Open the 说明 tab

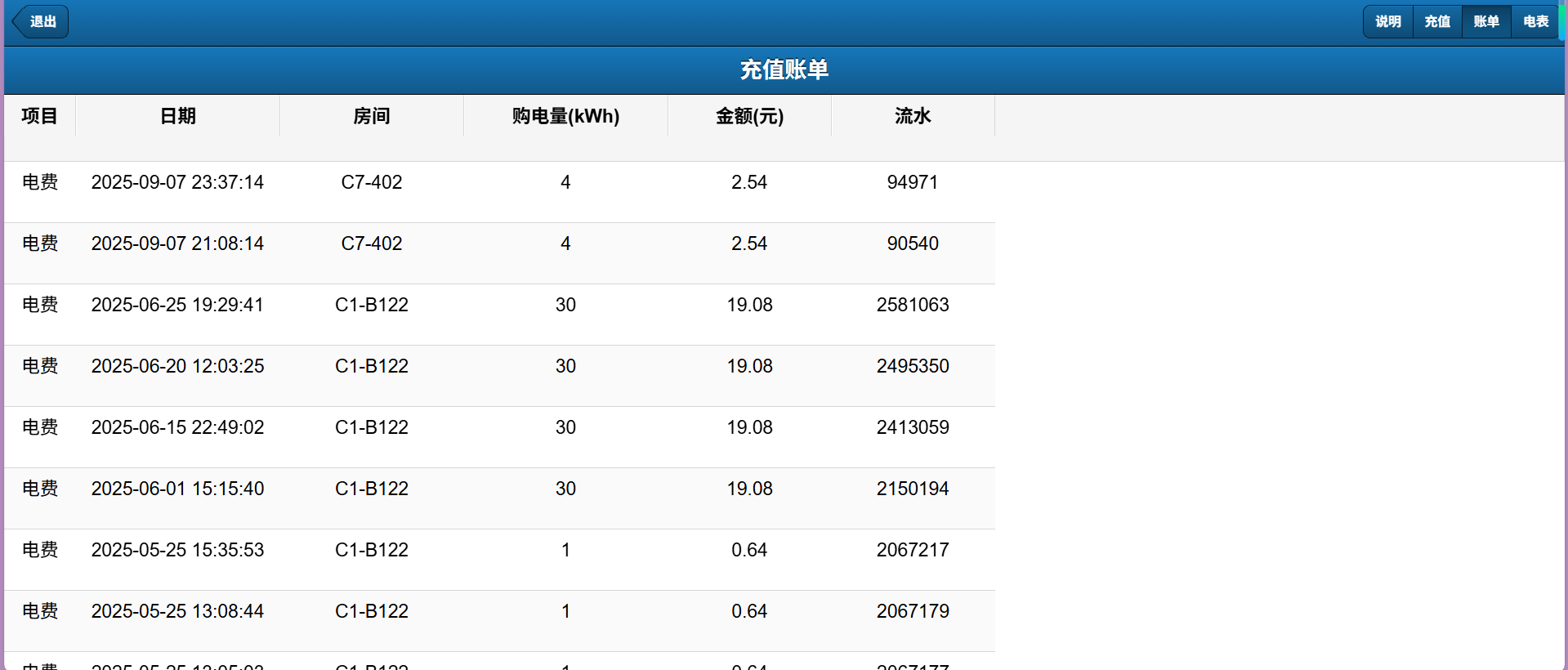click(x=1387, y=22)
